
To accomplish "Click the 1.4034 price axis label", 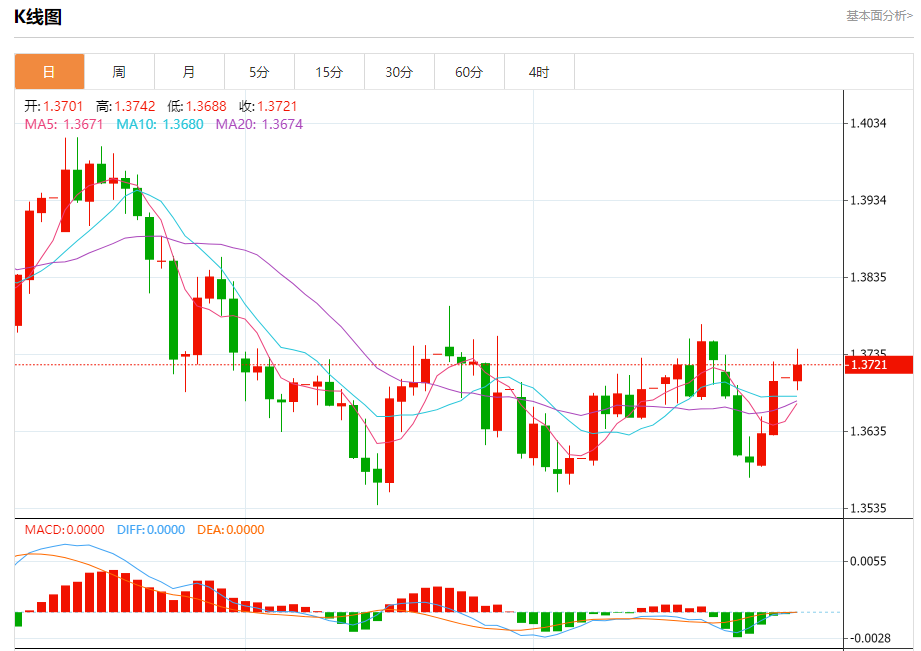I will (x=868, y=123).
